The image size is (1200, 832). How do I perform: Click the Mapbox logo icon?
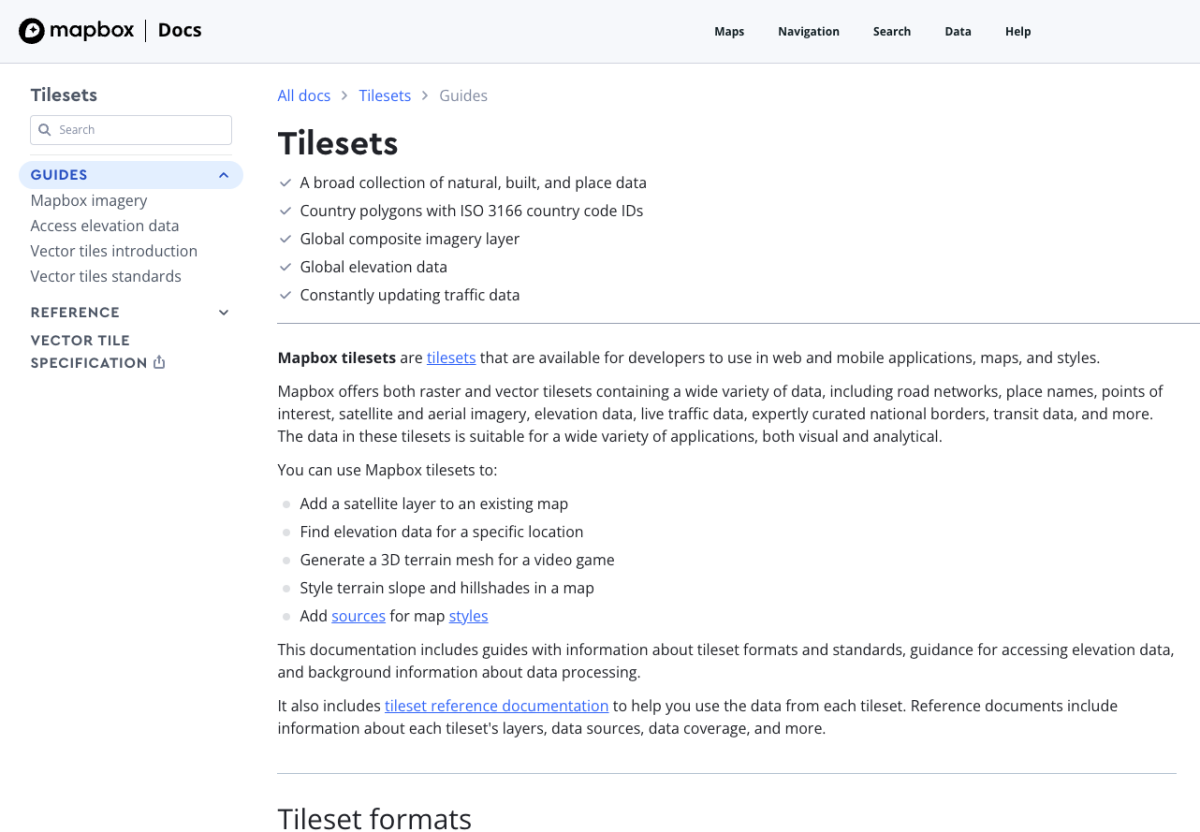pyautogui.click(x=31, y=30)
